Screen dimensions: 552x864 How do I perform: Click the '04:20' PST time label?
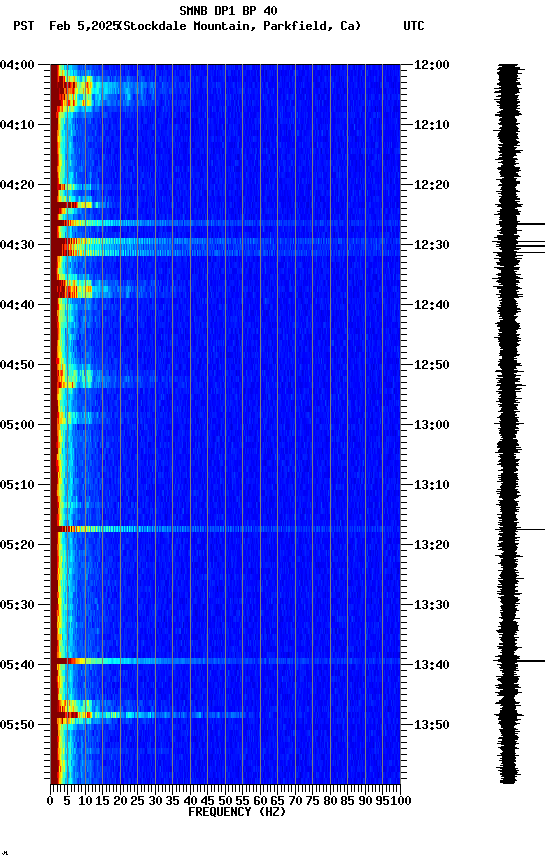17,185
